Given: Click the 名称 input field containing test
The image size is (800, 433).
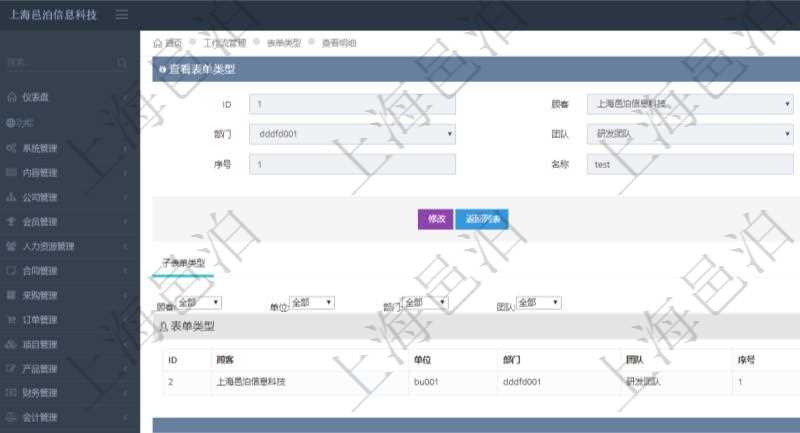Looking at the screenshot, I should 690,164.
